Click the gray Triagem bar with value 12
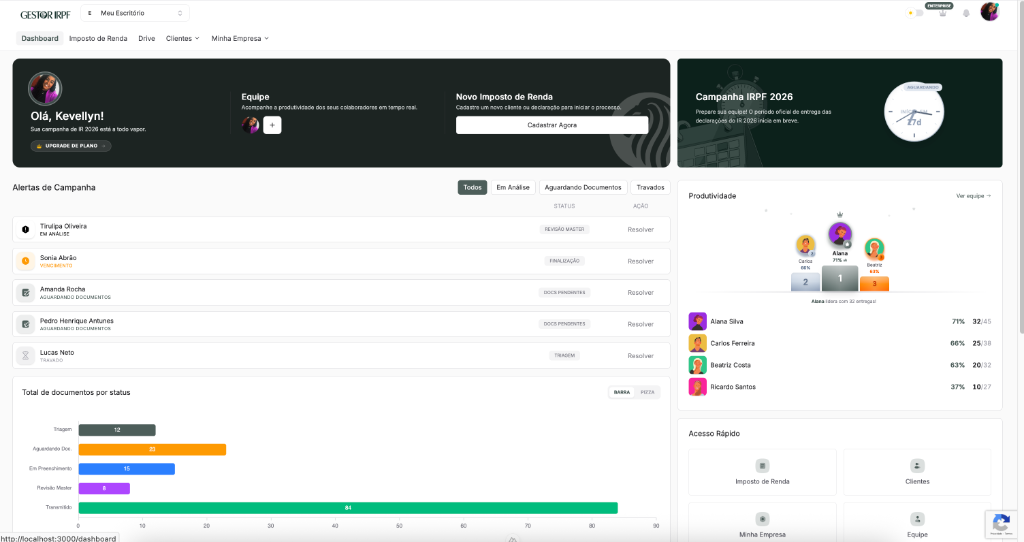Image resolution: width=1024 pixels, height=542 pixels. (117, 430)
